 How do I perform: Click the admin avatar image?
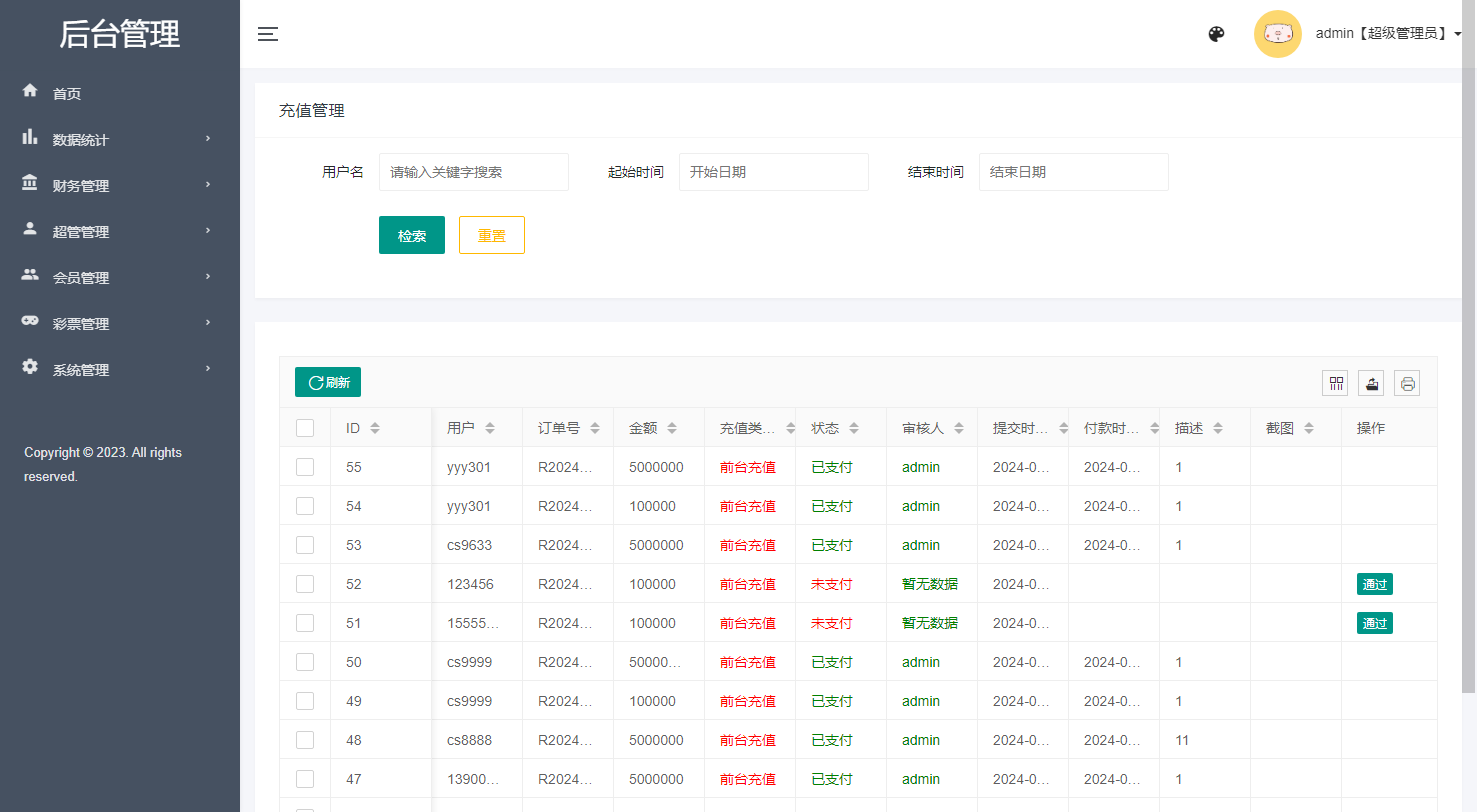1277,34
